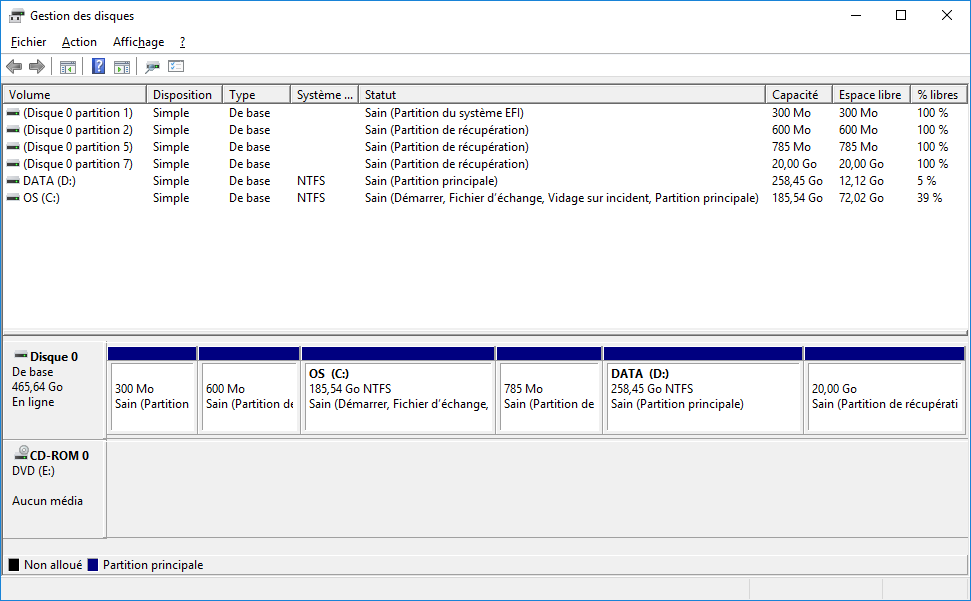971x601 pixels.
Task: Click the drive icon next to DATA (D:)
Action: point(12,181)
